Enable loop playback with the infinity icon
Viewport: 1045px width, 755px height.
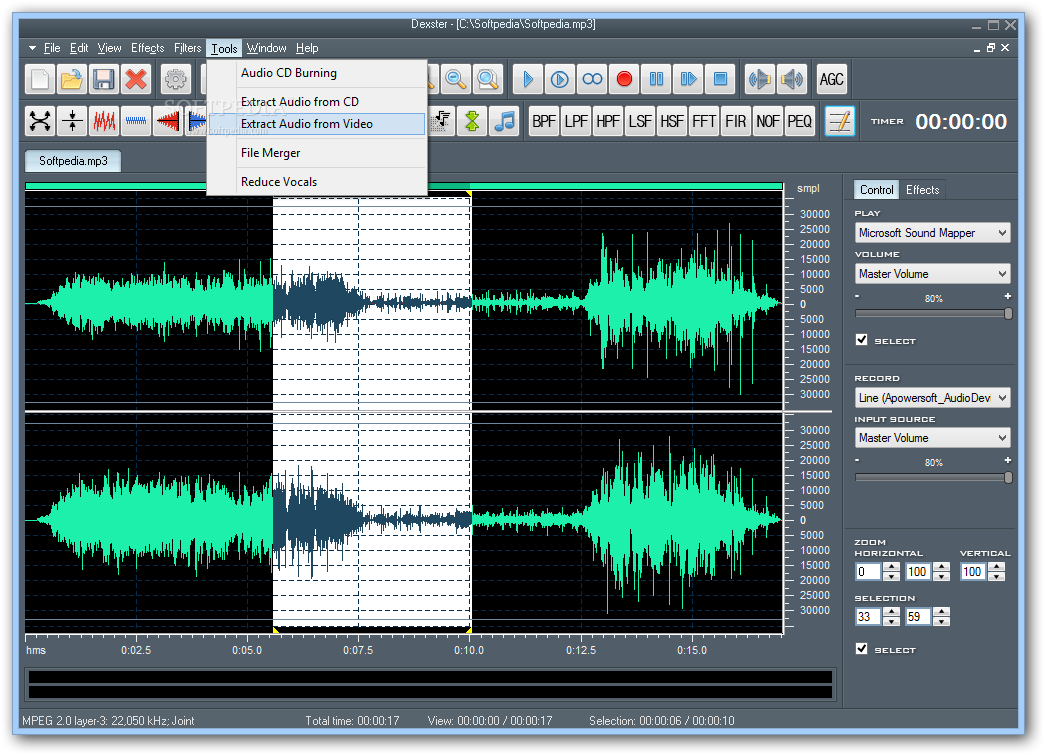(x=592, y=79)
